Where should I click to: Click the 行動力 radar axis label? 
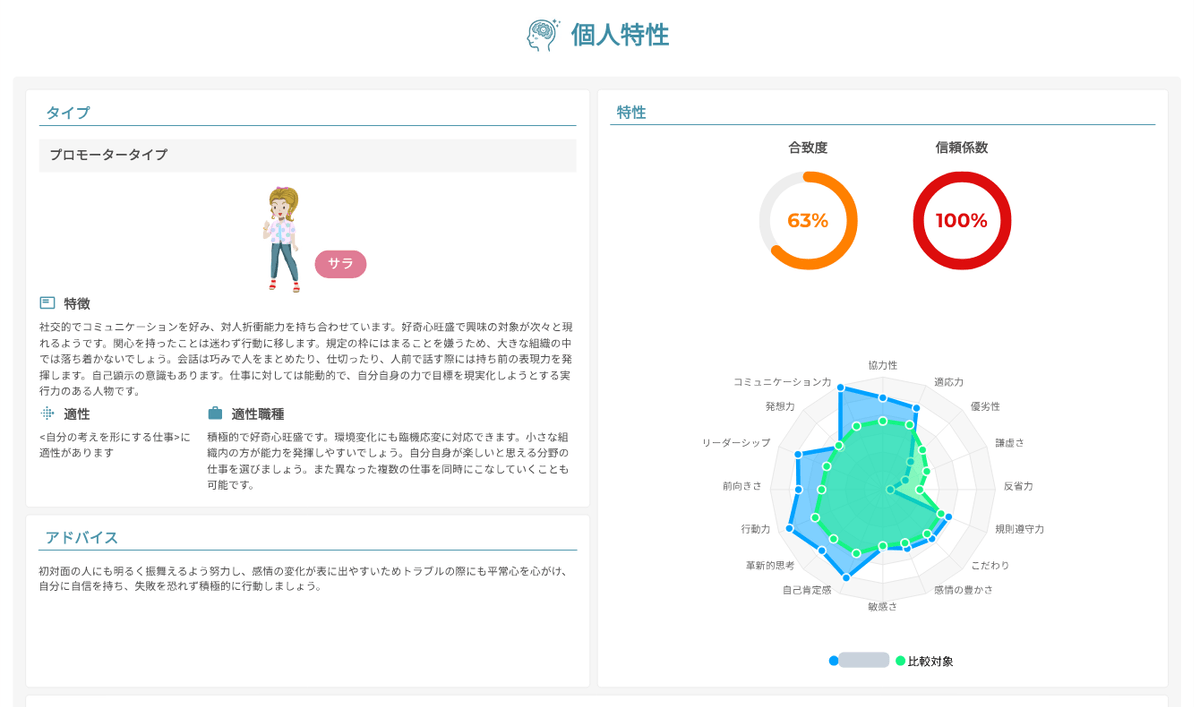pos(756,529)
